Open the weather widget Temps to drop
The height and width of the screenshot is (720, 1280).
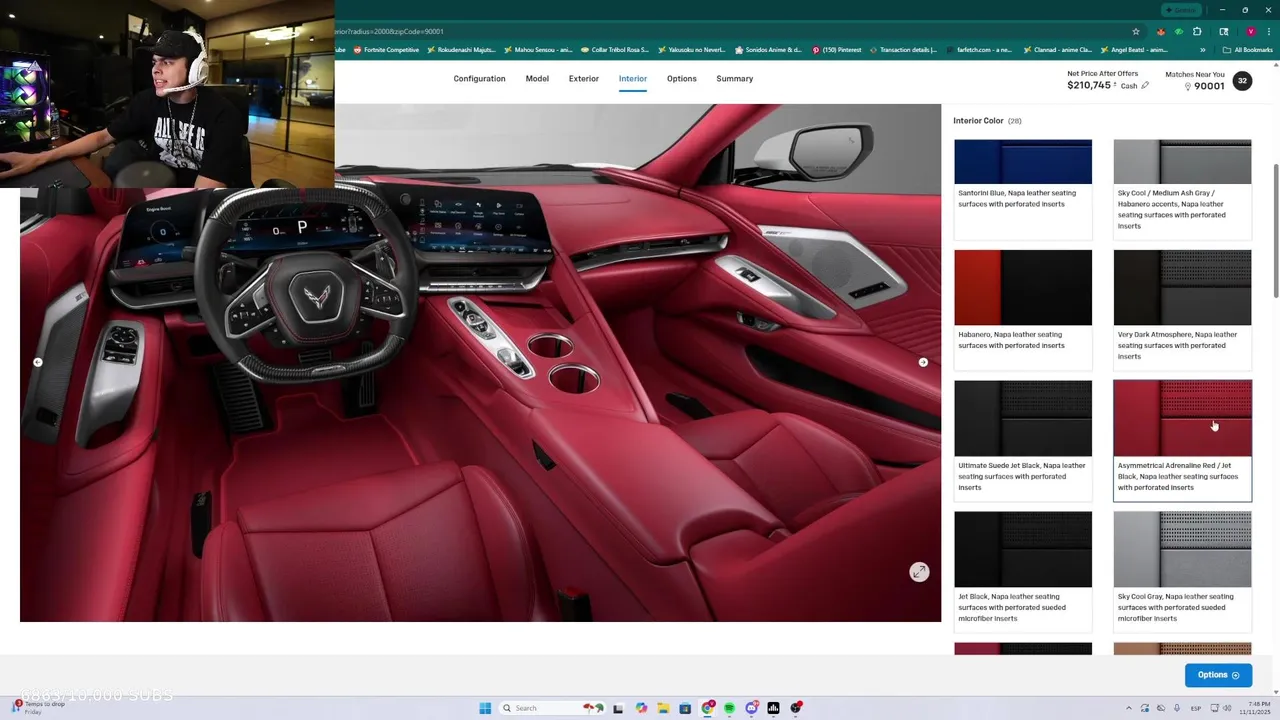pos(40,708)
